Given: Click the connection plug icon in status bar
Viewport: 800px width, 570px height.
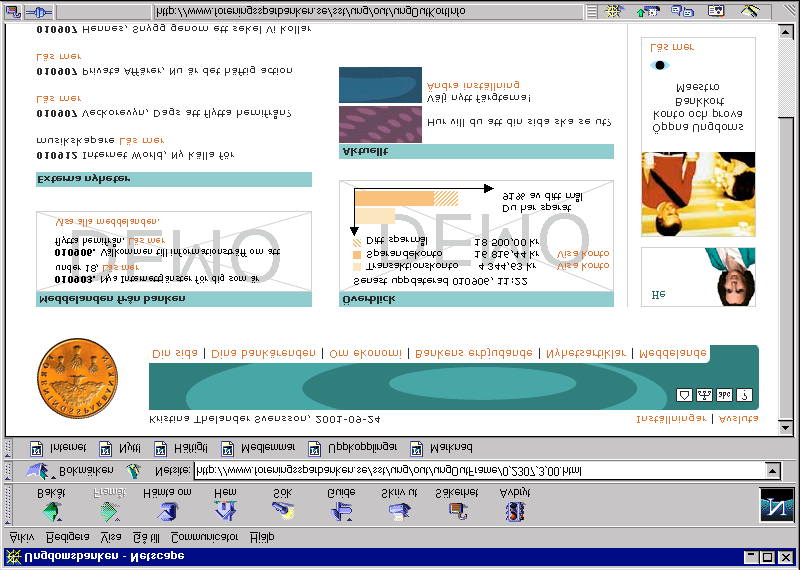Looking at the screenshot, I should point(39,11).
